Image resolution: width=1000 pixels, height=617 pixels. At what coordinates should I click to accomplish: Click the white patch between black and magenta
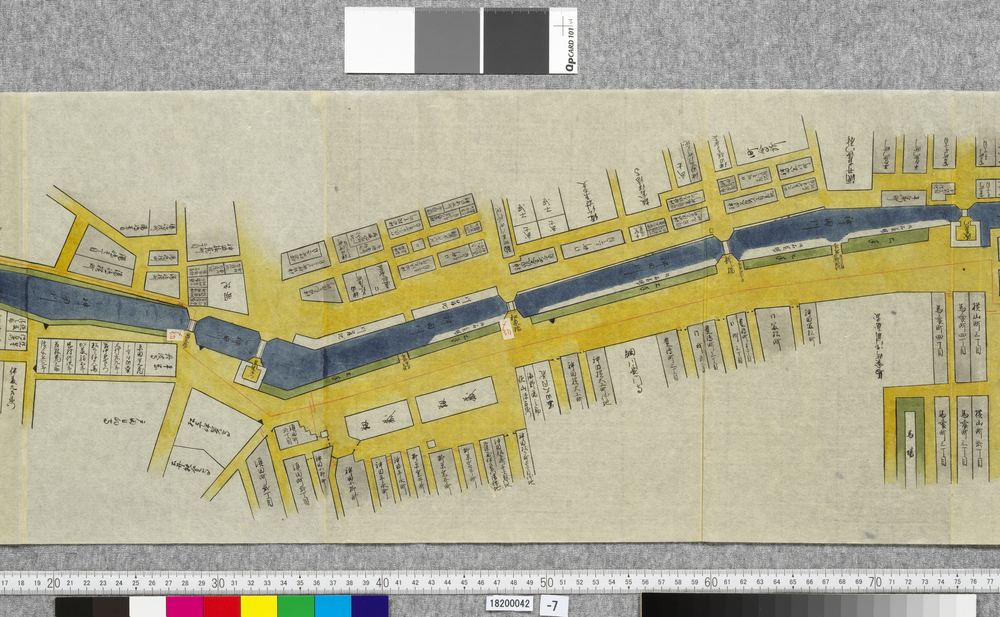[x=147, y=606]
